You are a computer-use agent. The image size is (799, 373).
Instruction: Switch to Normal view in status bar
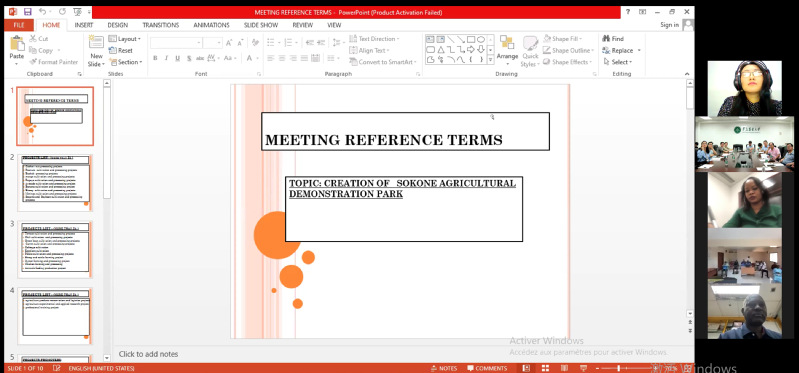[526, 368]
